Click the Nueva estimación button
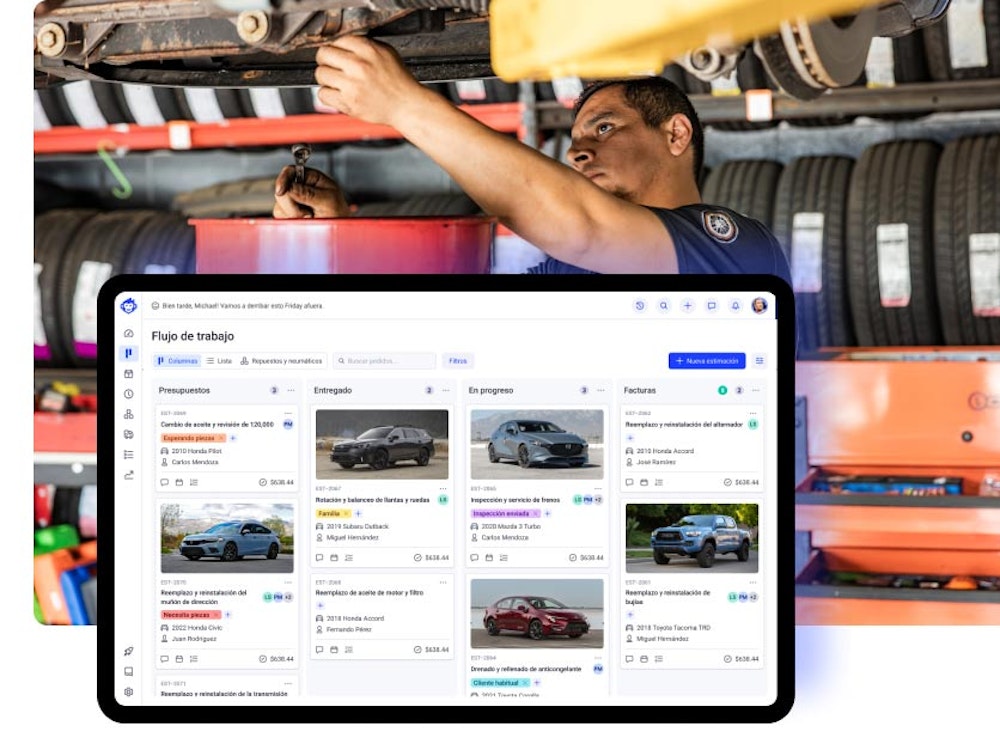This screenshot has height=756, width=1000. [709, 360]
